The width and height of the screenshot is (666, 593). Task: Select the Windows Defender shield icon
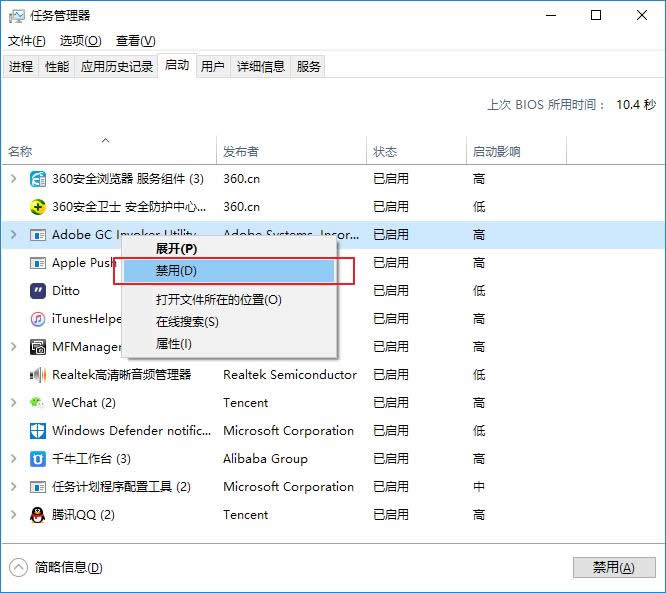(38, 431)
